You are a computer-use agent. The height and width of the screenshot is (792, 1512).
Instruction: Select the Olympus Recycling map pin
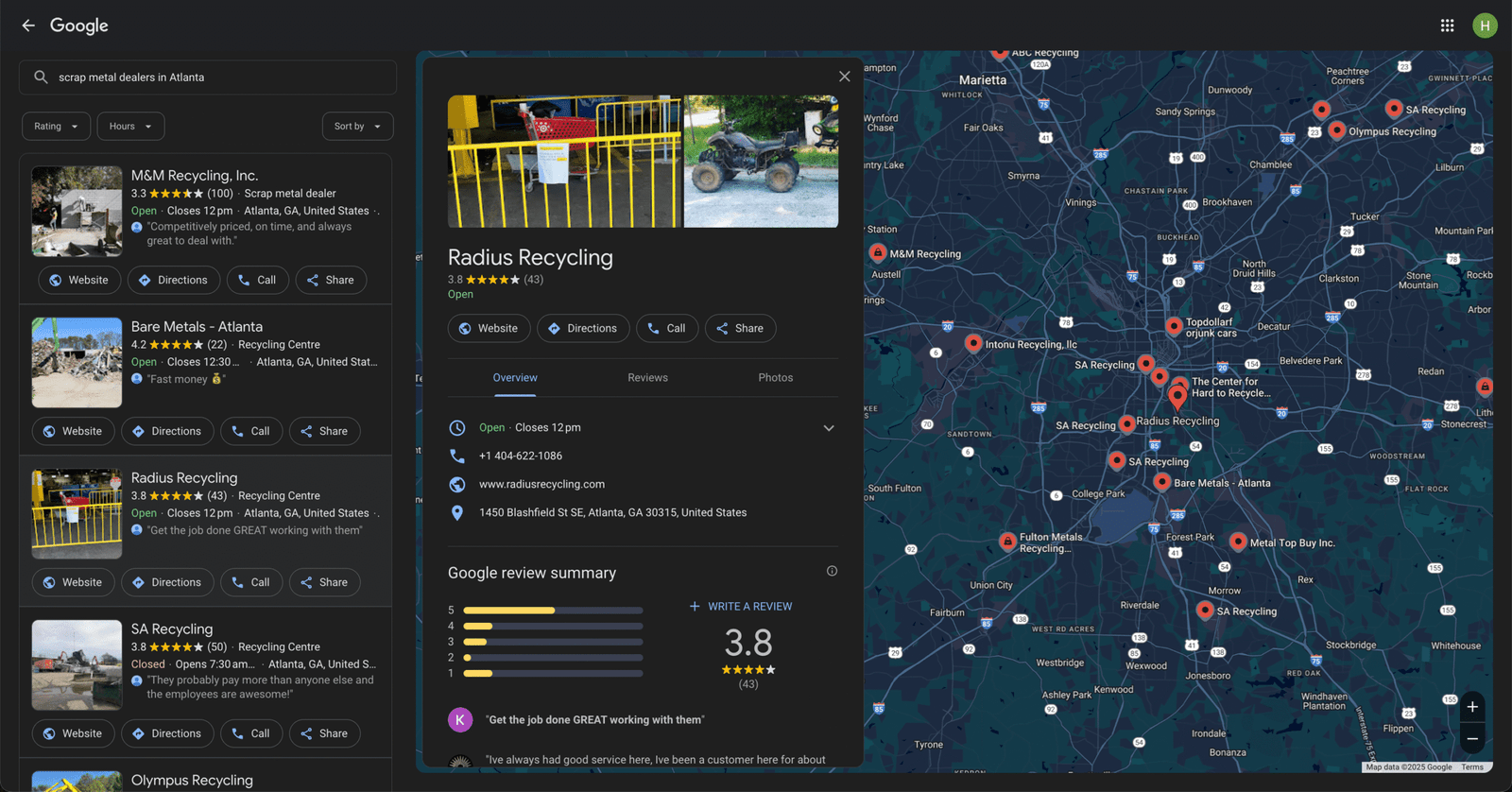tap(1336, 130)
